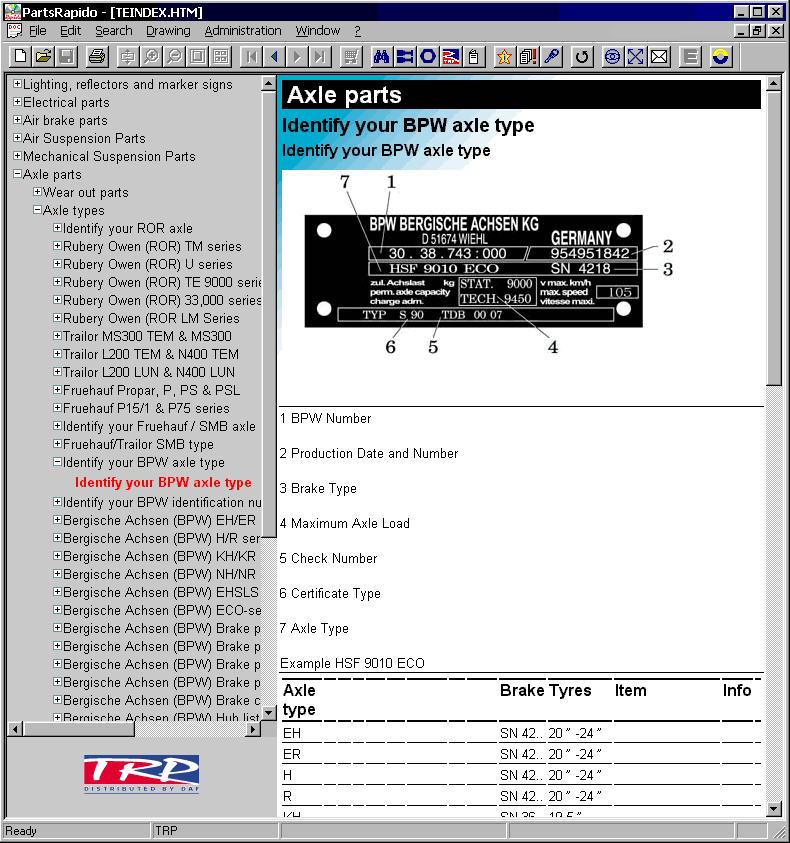Click the blue linked boxes toolbar icon
The image size is (790, 843).
404,56
